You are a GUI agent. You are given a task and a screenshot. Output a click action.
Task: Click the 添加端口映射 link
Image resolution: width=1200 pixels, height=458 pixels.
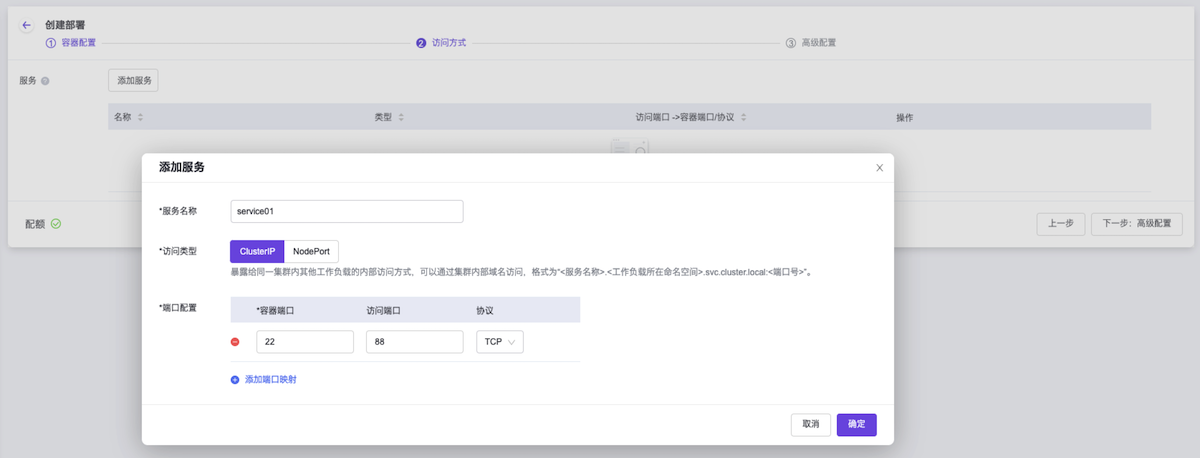(x=270, y=380)
